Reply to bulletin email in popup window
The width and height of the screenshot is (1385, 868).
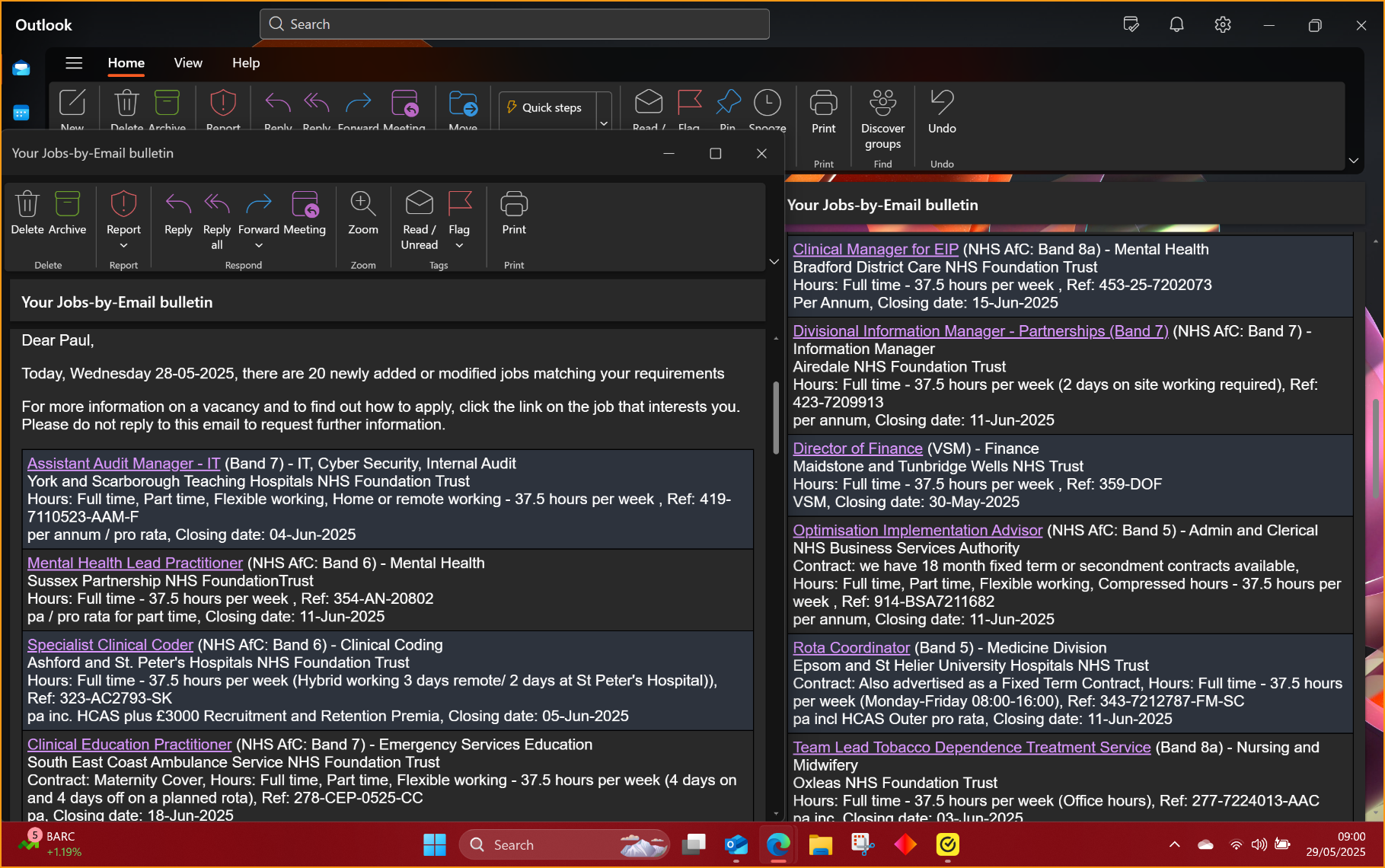178,204
